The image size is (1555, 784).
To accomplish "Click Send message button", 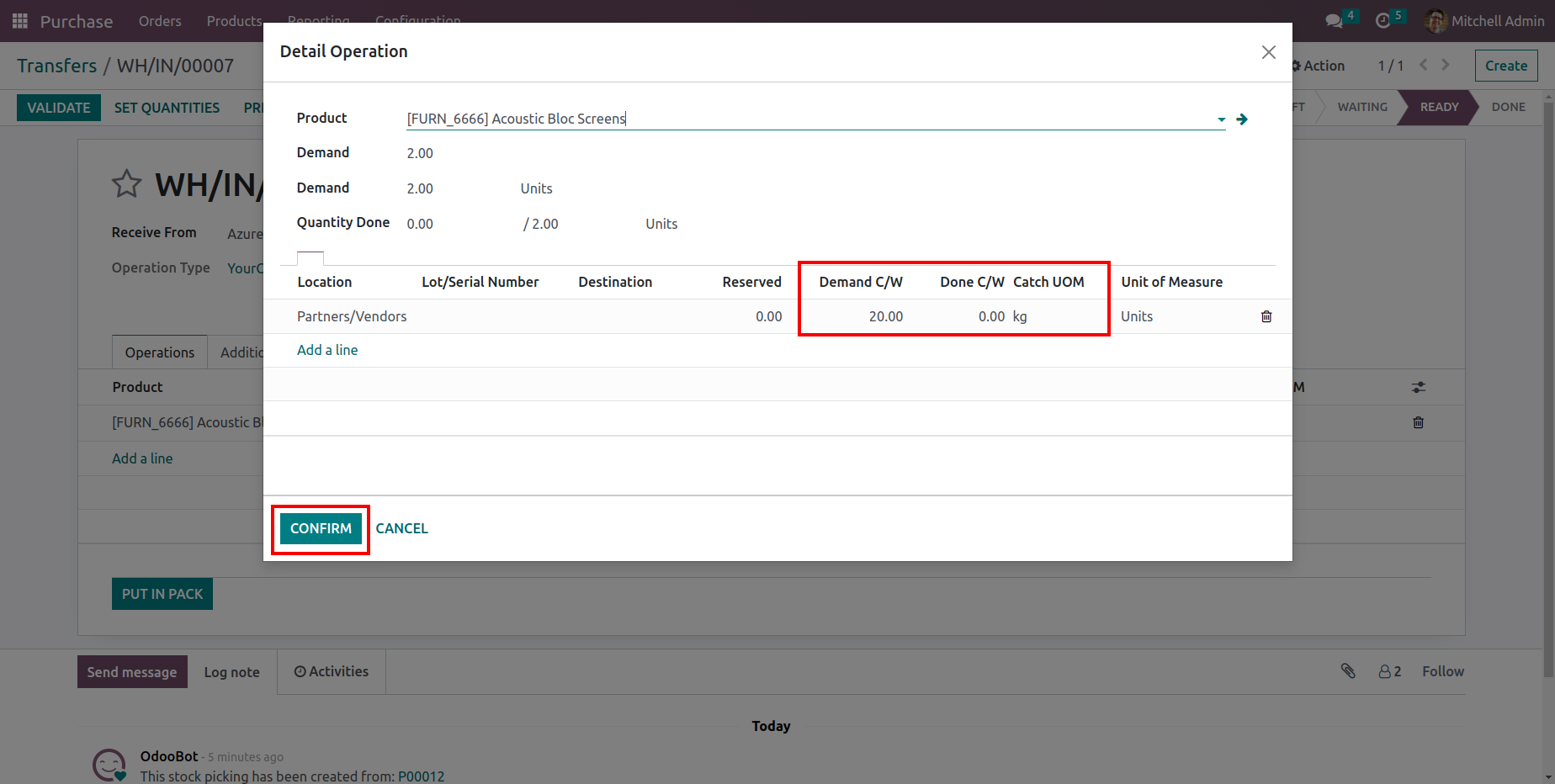I will pos(132,672).
